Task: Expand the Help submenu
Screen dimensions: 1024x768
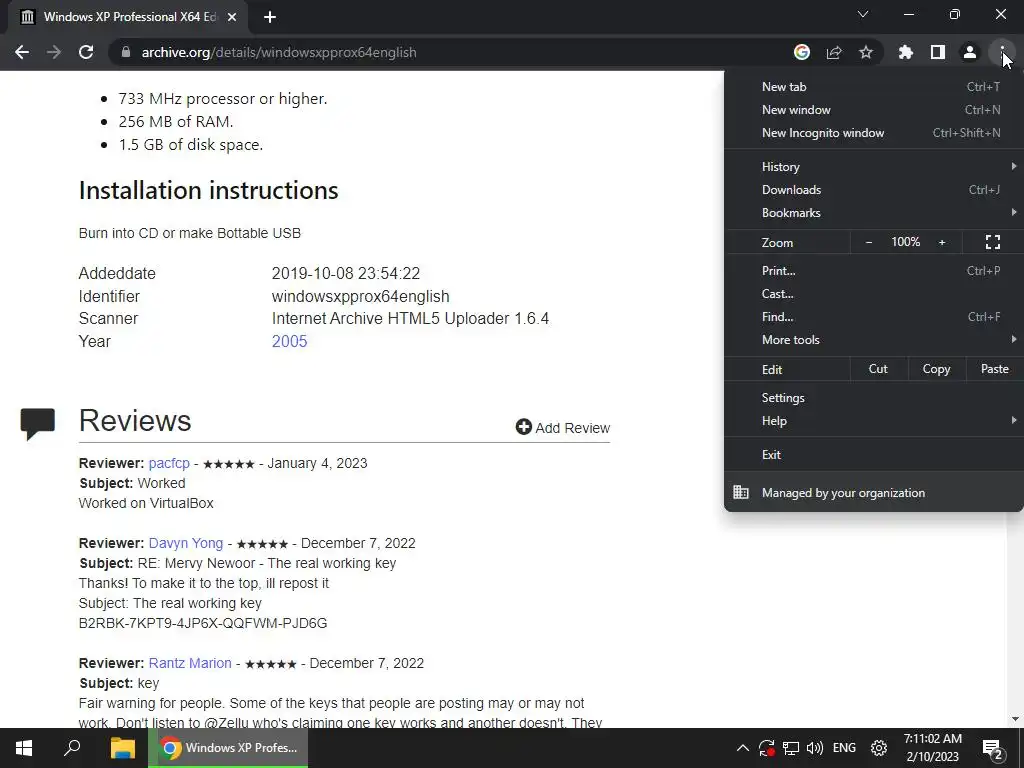Action: [874, 421]
